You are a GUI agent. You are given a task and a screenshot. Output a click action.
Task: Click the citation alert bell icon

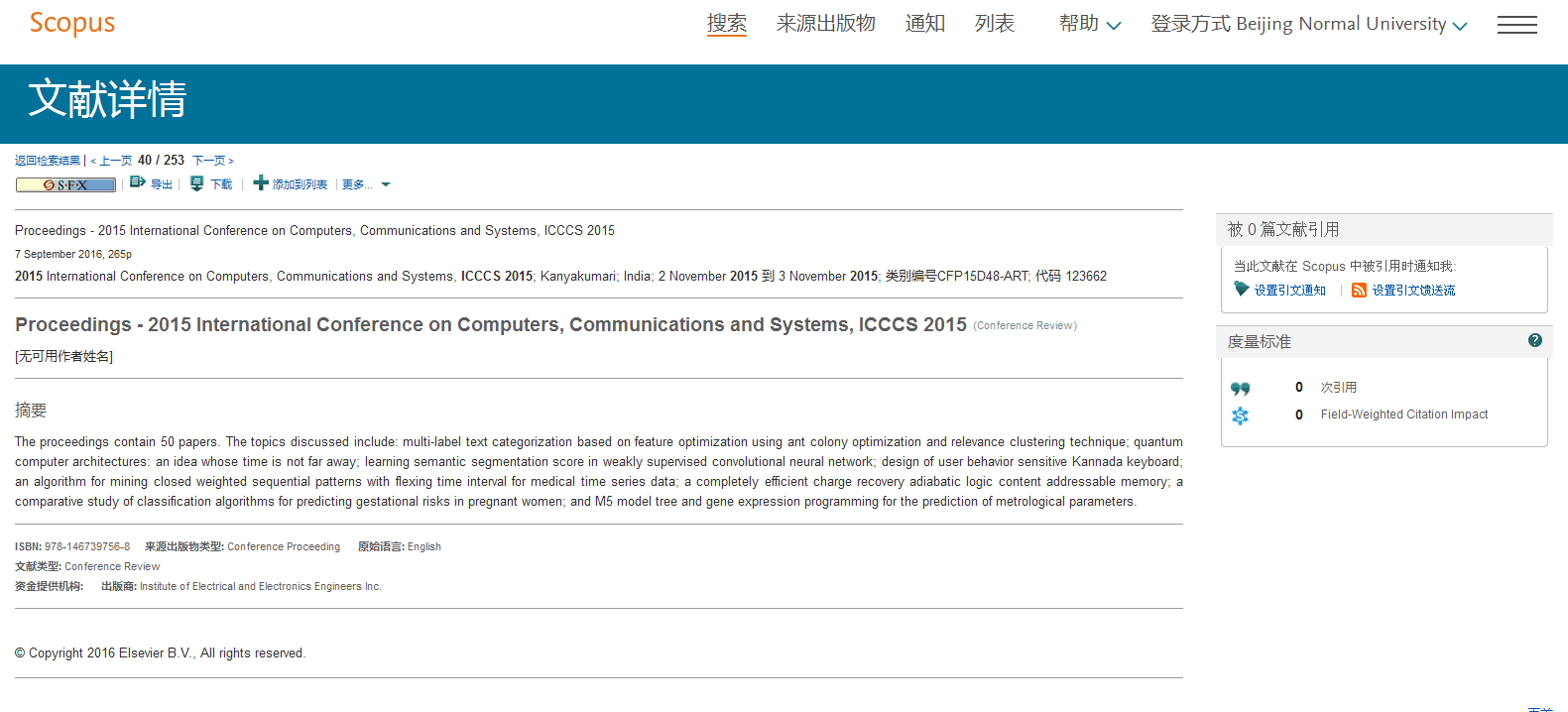point(1241,289)
